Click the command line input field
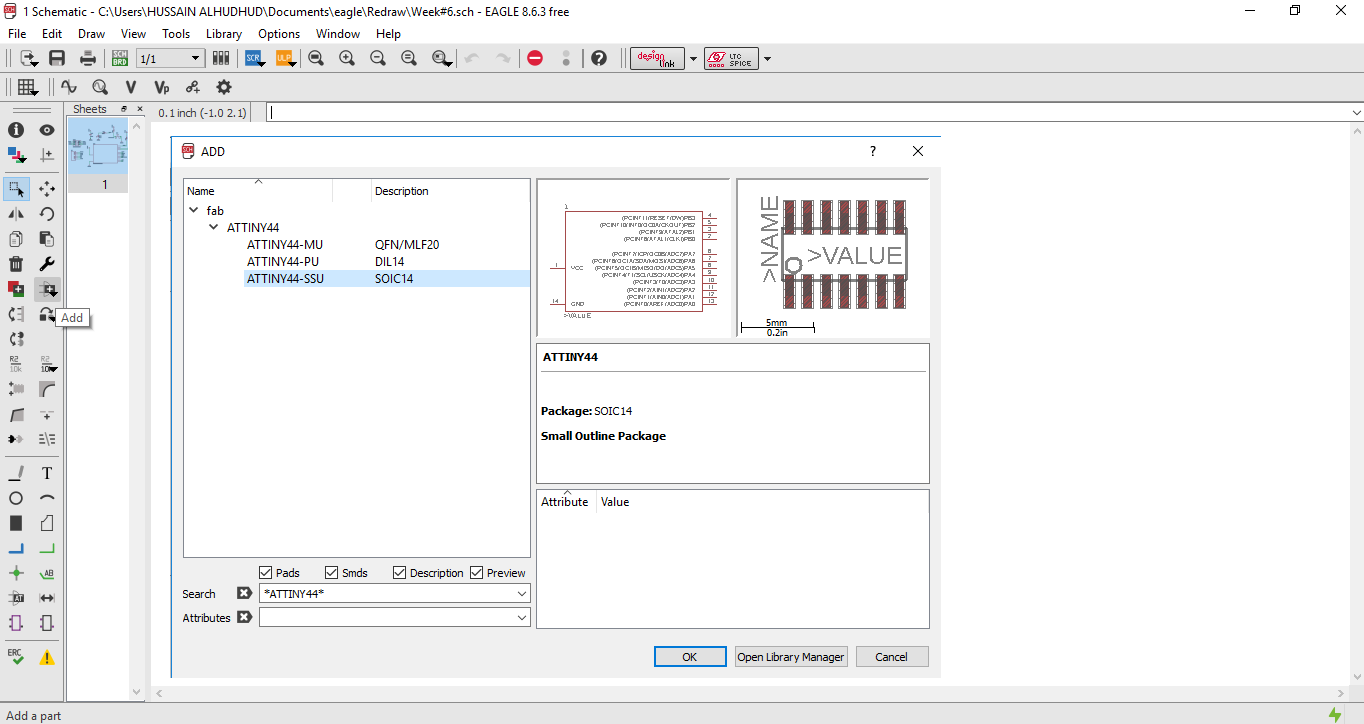Image resolution: width=1364 pixels, height=724 pixels. [x=808, y=113]
